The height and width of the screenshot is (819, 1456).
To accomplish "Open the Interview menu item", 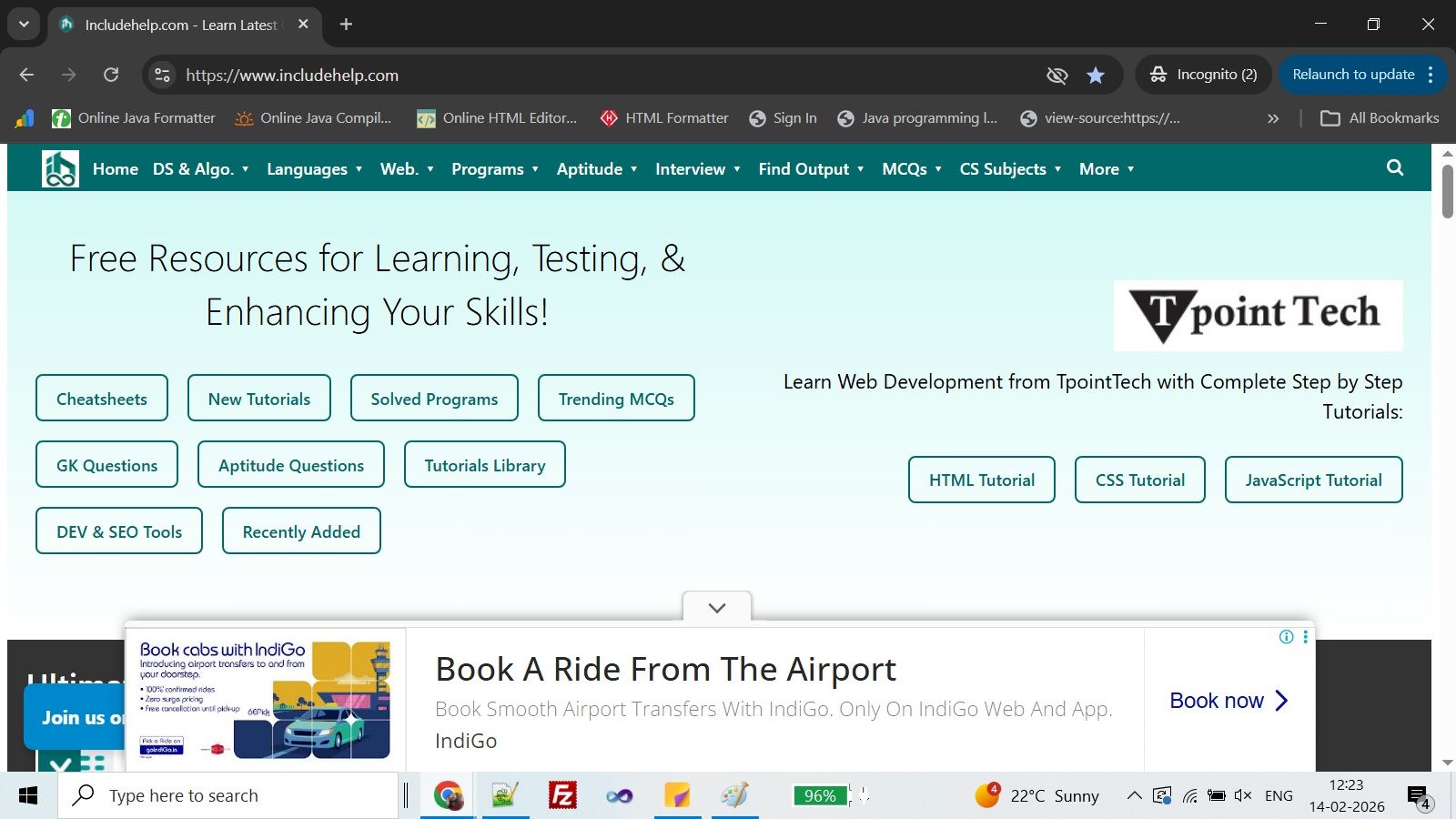I will coord(698,169).
